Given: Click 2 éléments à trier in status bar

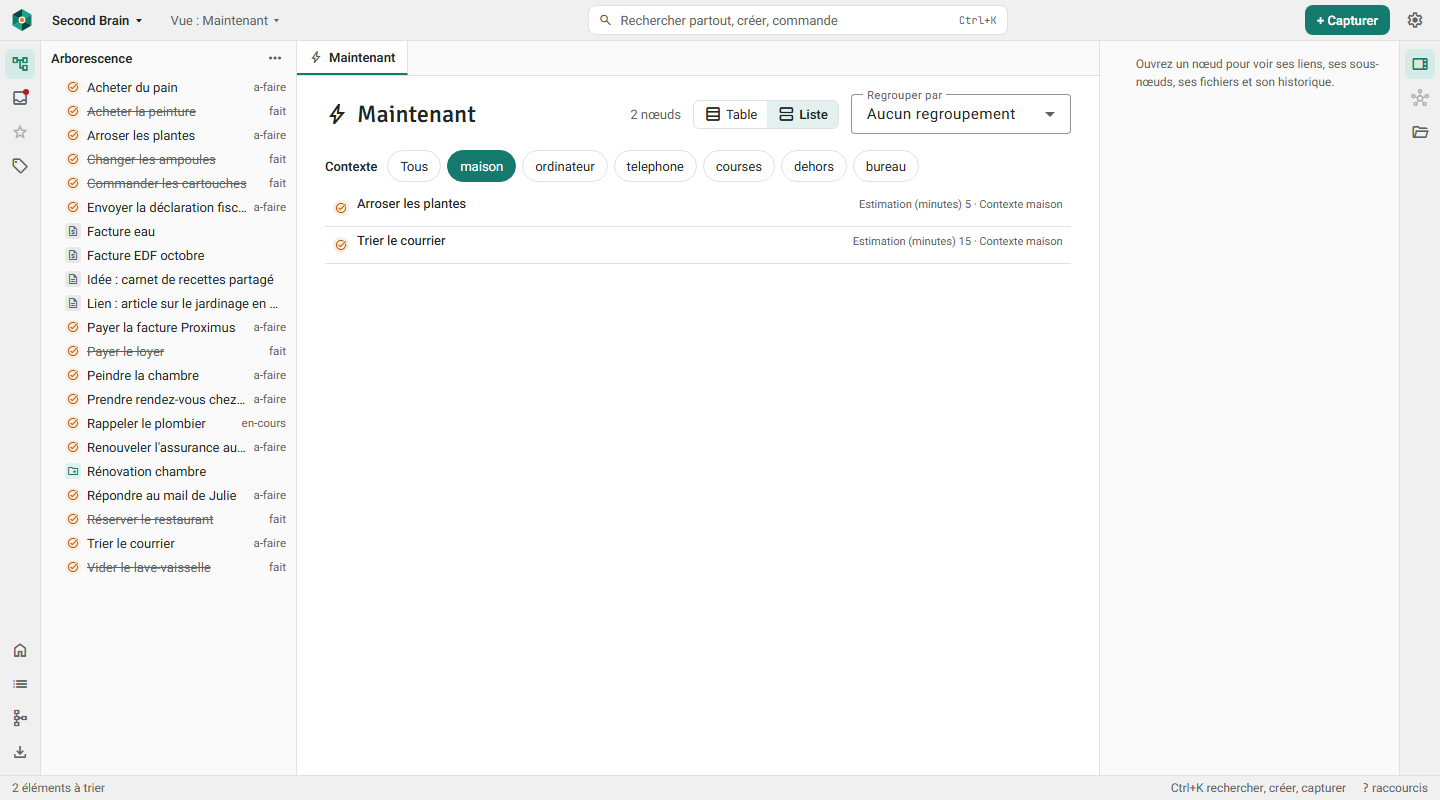Looking at the screenshot, I should click(x=58, y=788).
